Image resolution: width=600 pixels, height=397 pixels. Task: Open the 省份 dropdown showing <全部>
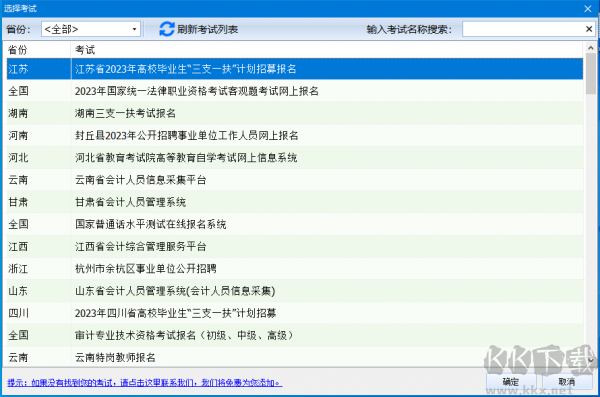pos(91,29)
